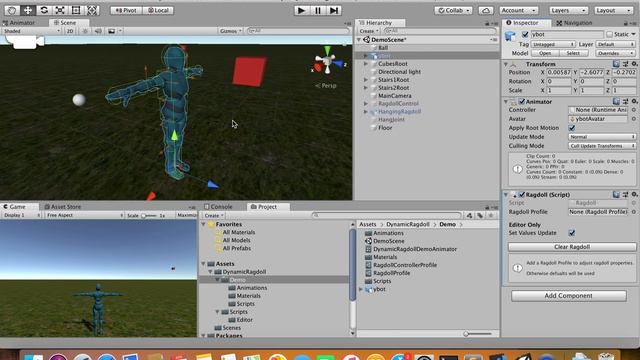Screen dimensions: 640x360
Task: Switch to the Animator tab
Action: [x=19, y=23]
